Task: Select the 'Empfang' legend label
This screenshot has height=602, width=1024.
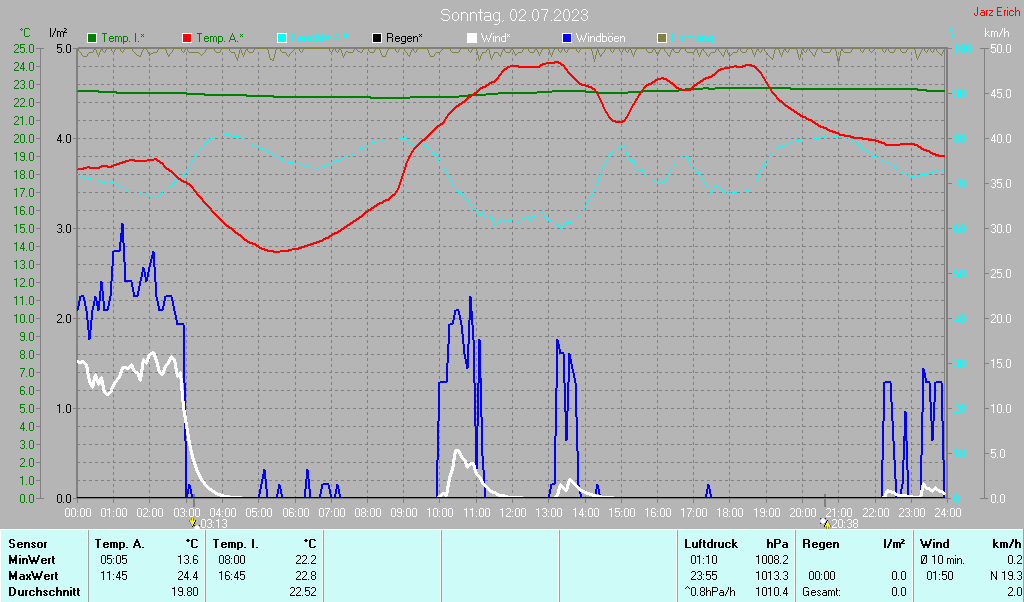Action: pos(692,38)
